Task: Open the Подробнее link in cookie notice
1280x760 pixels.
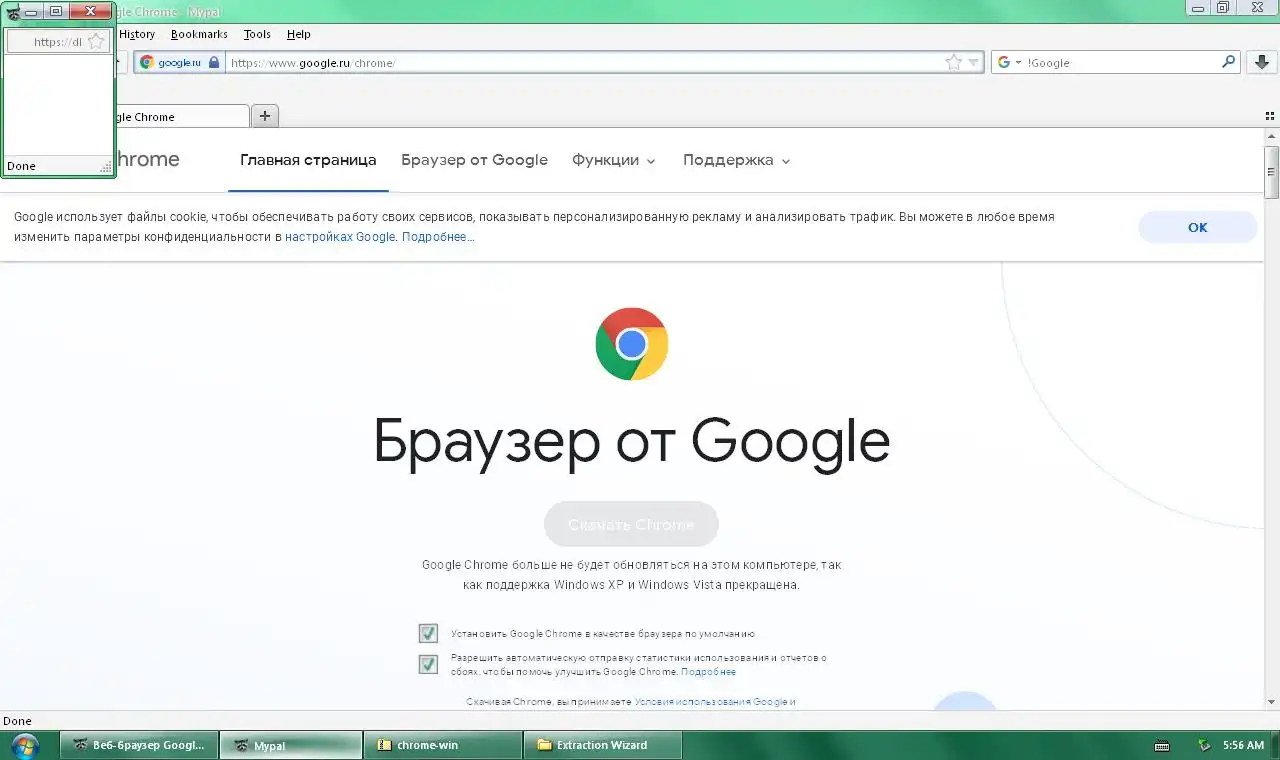Action: click(x=438, y=237)
